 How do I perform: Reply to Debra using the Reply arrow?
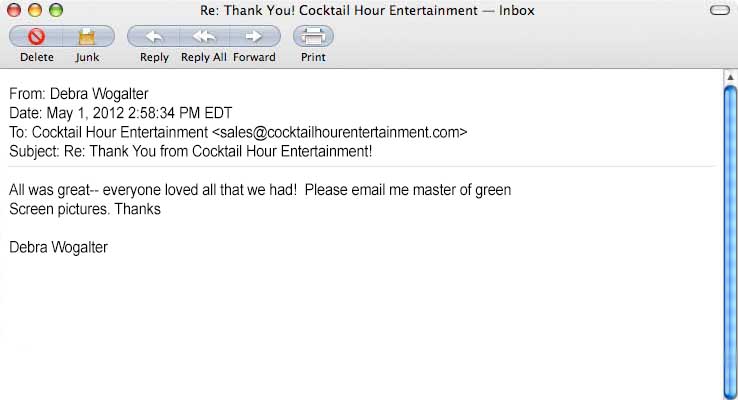point(153,36)
